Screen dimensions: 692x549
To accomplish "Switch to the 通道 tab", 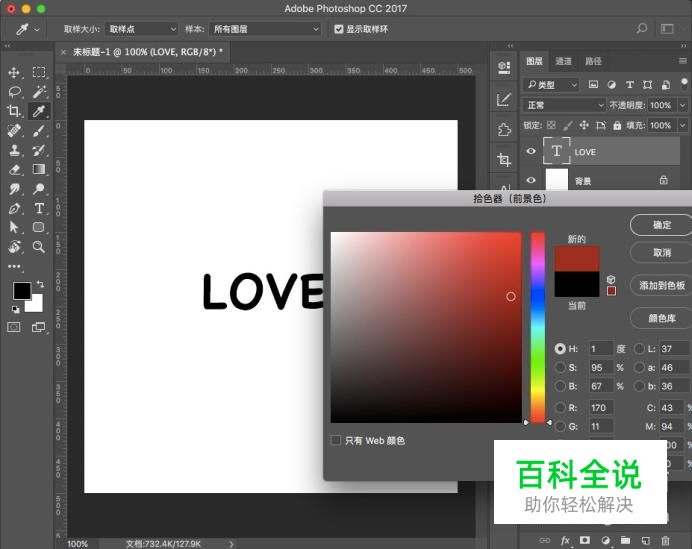I will pos(564,61).
